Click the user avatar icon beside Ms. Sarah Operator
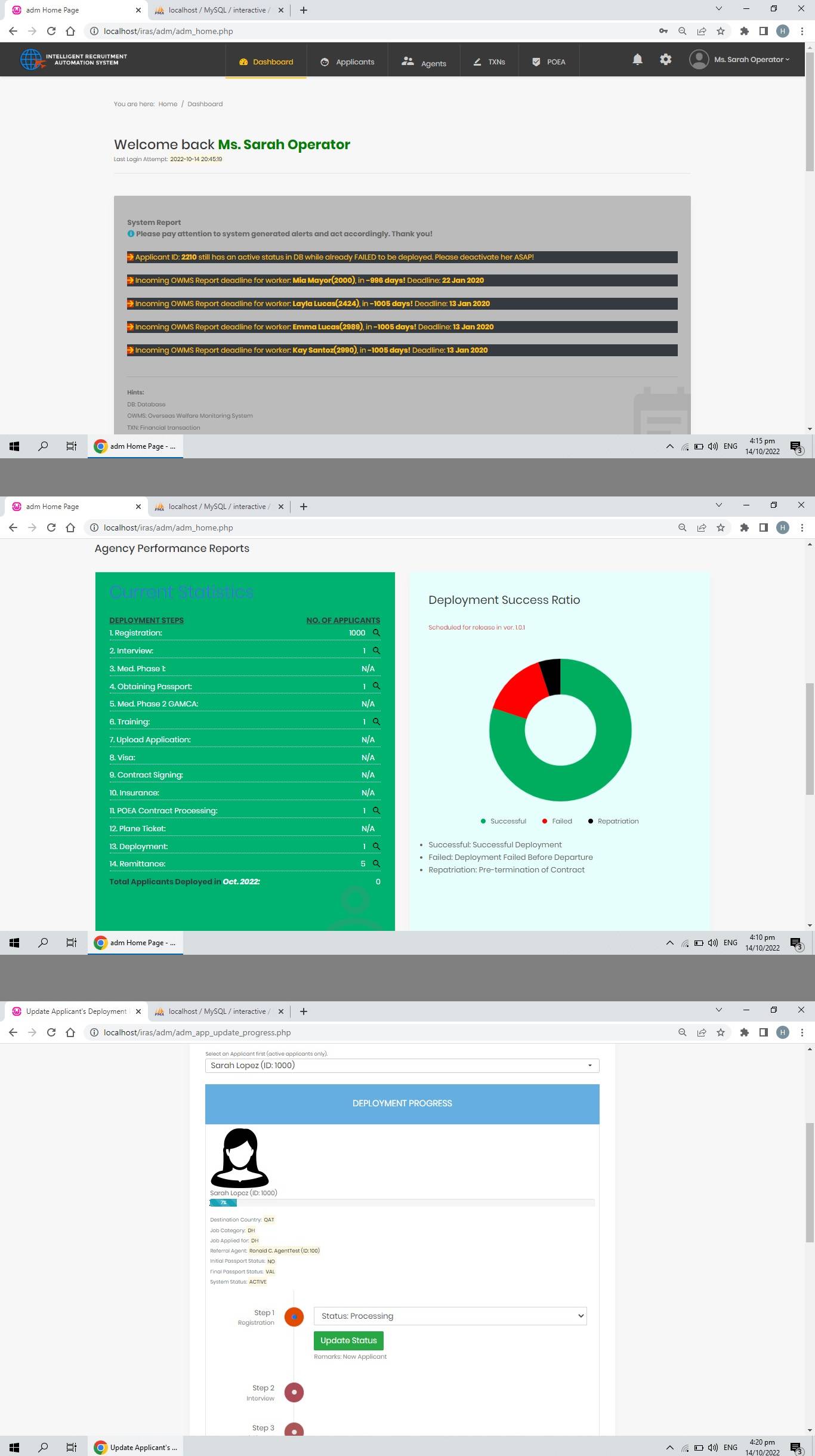 tap(699, 60)
